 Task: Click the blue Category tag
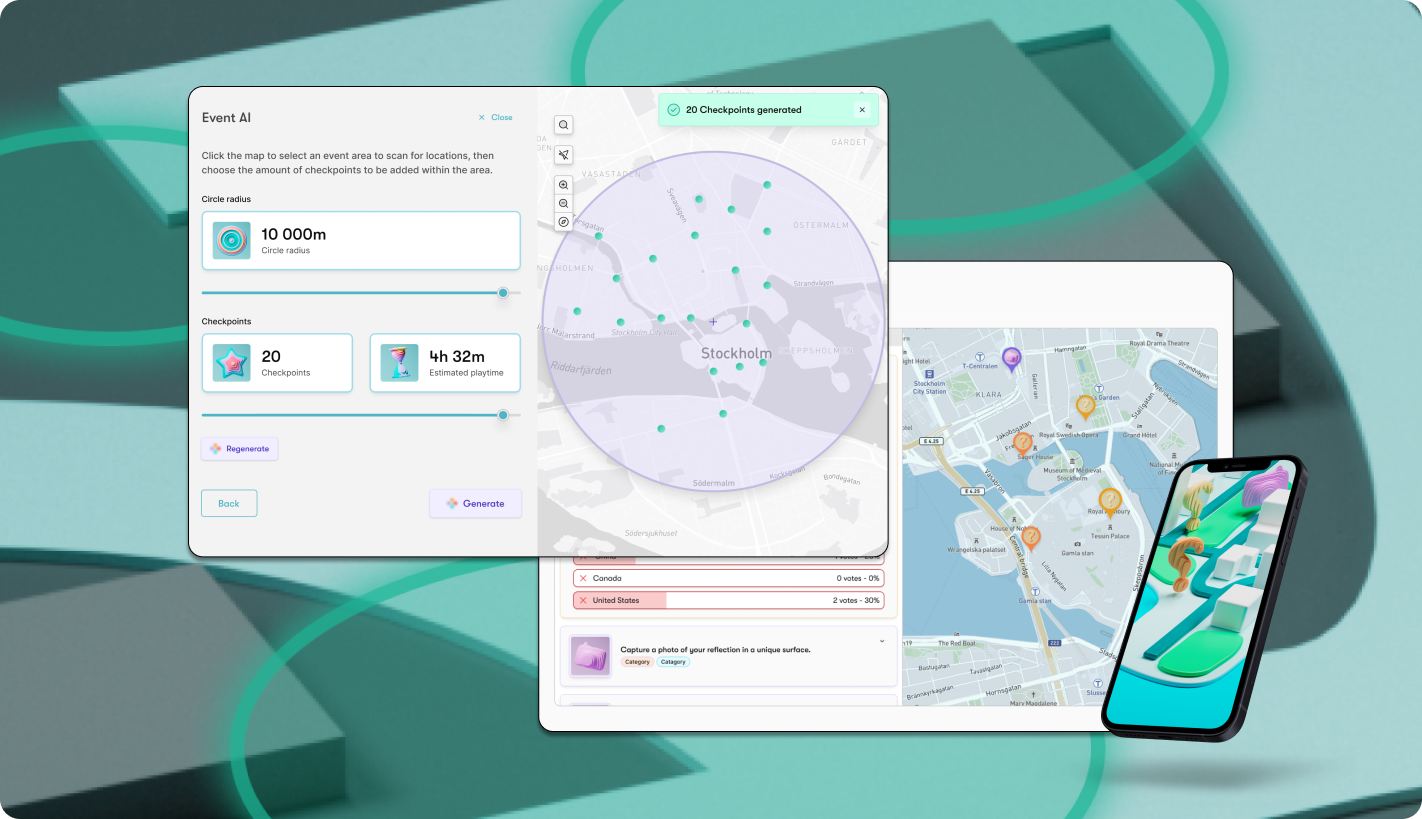673,662
